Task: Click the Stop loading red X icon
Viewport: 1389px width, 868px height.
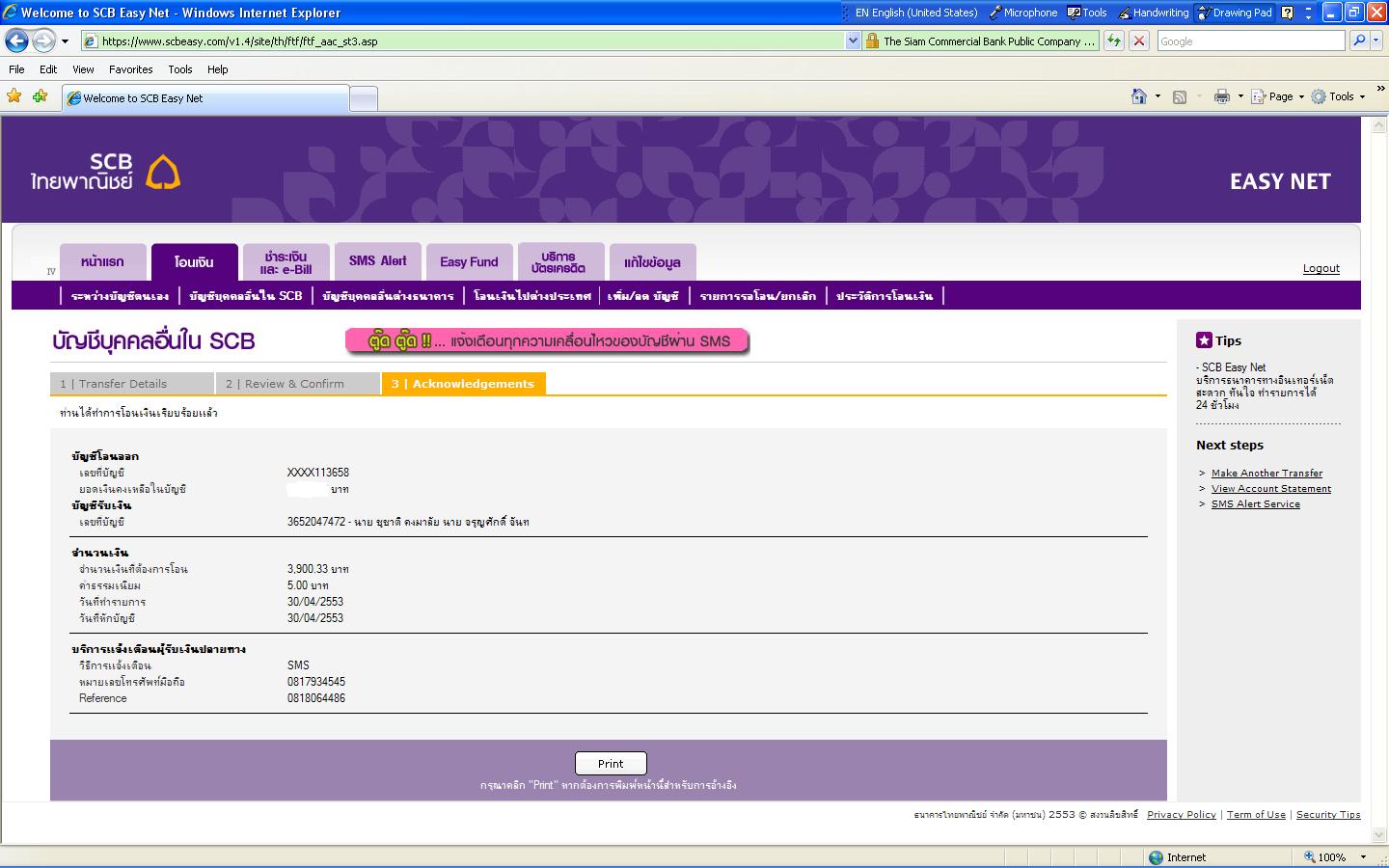Action: coord(1139,41)
